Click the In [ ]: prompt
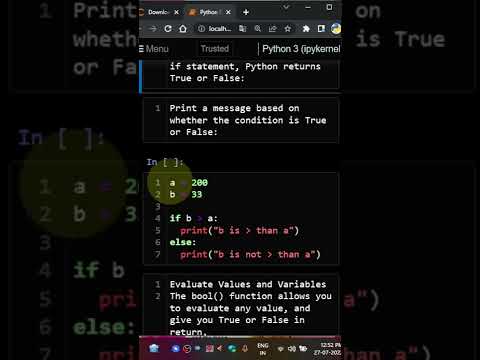 click(165, 162)
